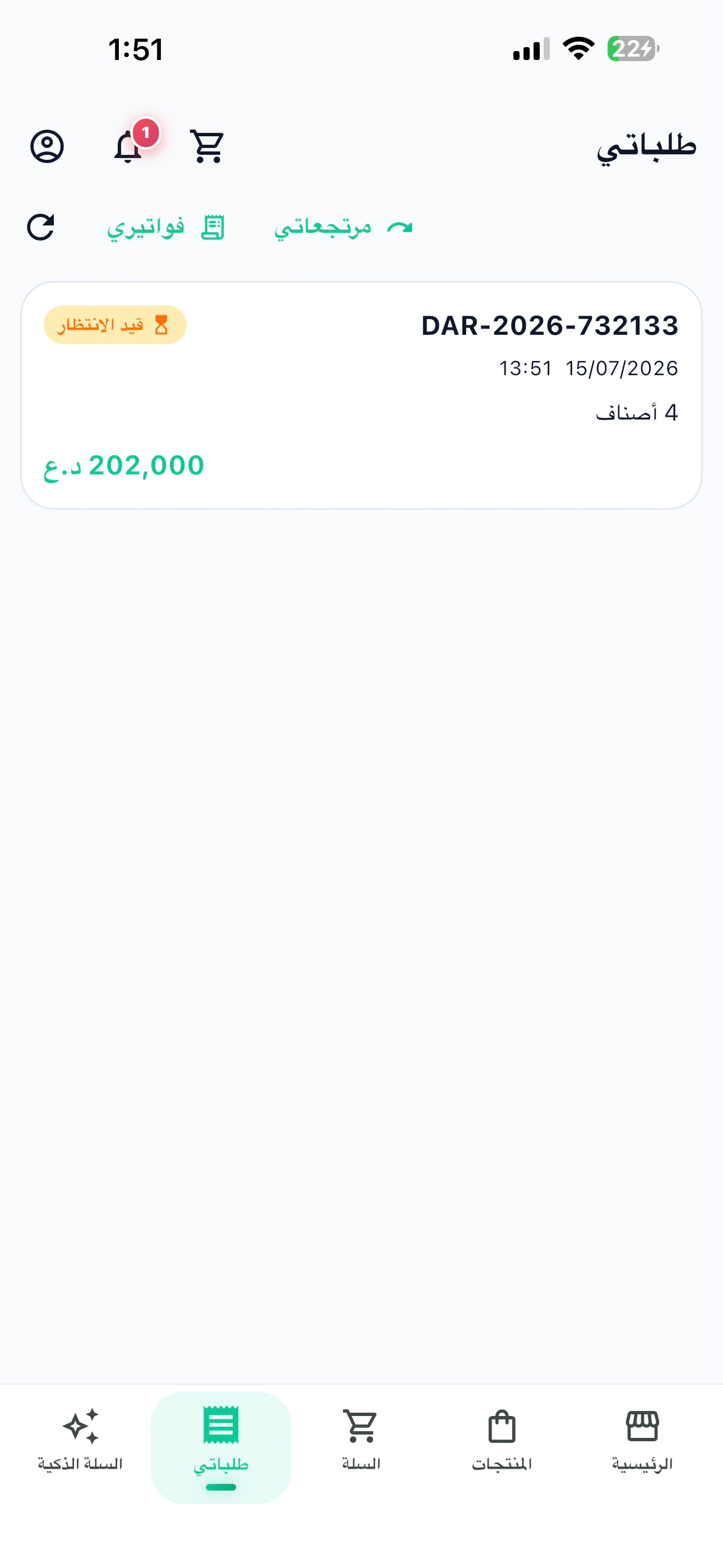723x1568 pixels.
Task: Tap the طلباتي page title
Action: tap(646, 146)
